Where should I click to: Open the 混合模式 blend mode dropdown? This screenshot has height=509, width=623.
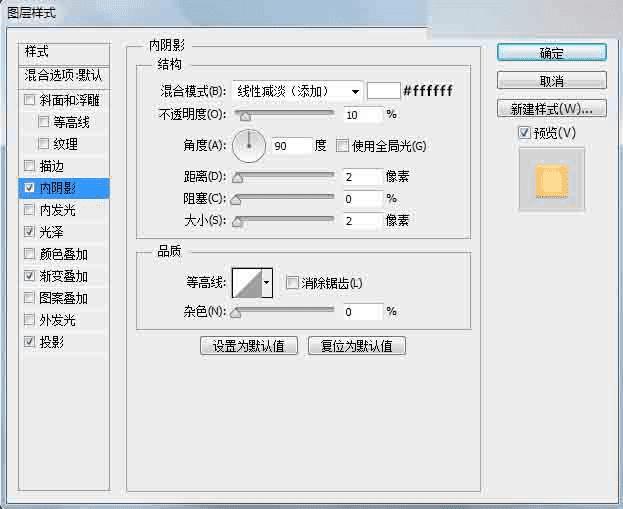[x=298, y=91]
